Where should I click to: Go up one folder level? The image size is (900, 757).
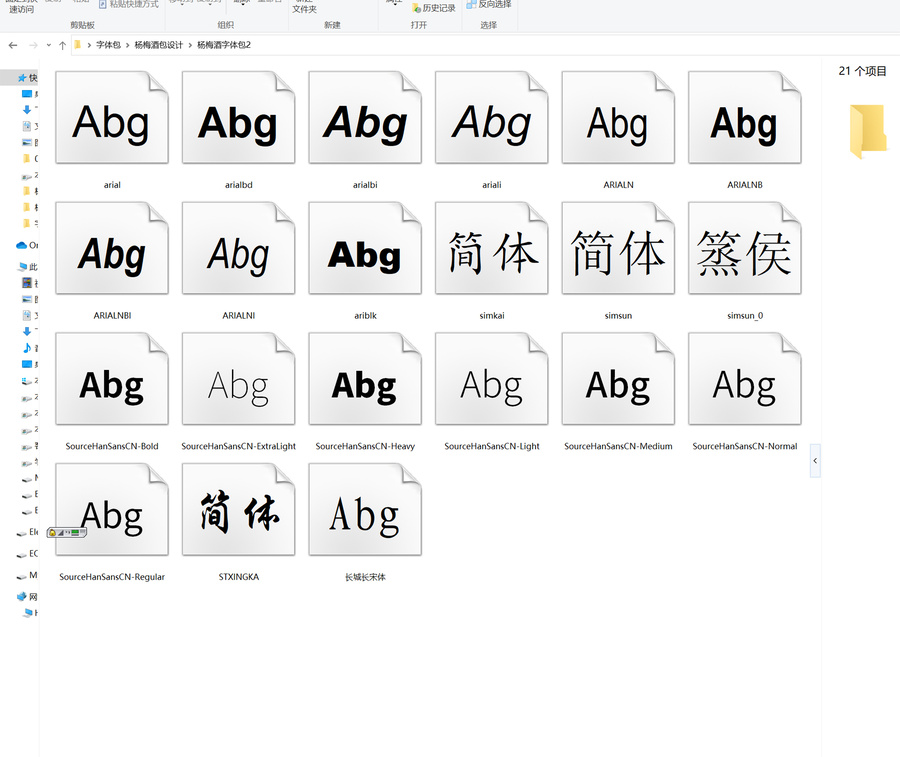click(x=62, y=45)
